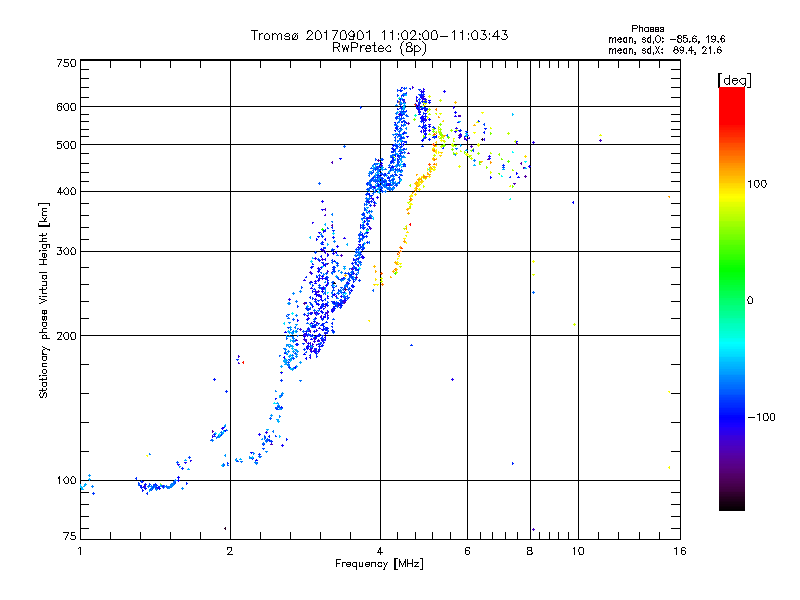Click the x-axis label '4'
Screen dimensions: 800x600
pos(380,551)
